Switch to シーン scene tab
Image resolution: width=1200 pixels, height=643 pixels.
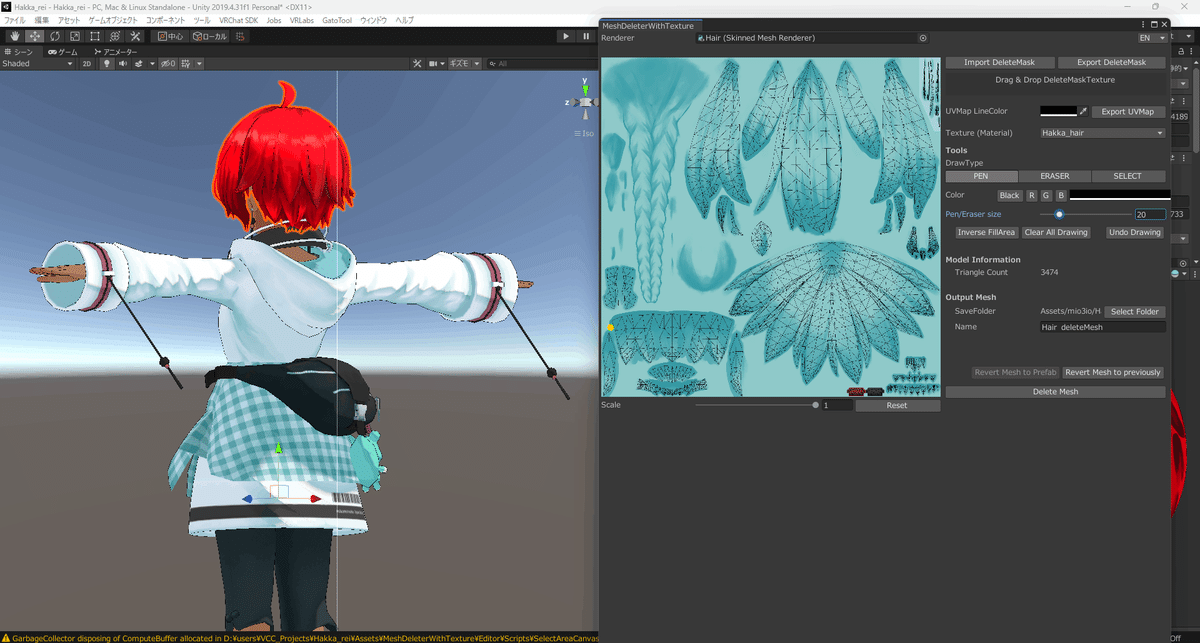19,51
